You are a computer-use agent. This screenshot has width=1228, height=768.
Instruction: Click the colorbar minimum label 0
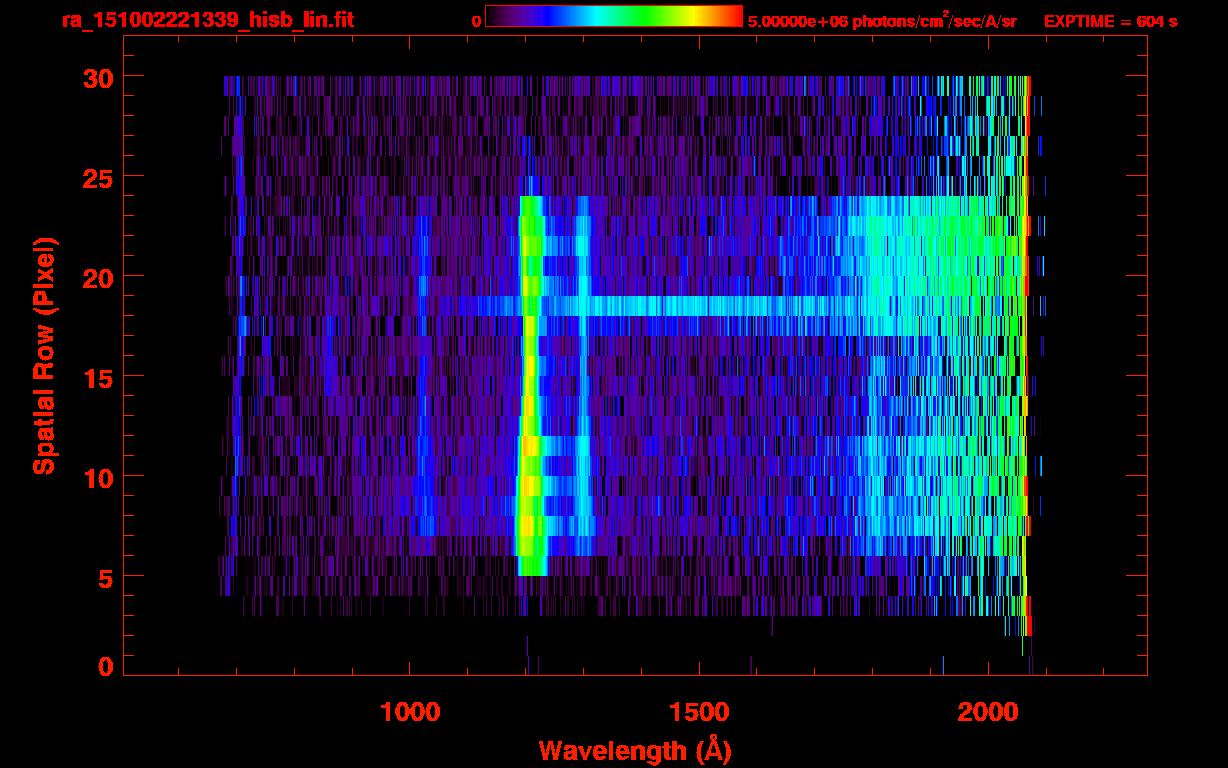coord(476,21)
